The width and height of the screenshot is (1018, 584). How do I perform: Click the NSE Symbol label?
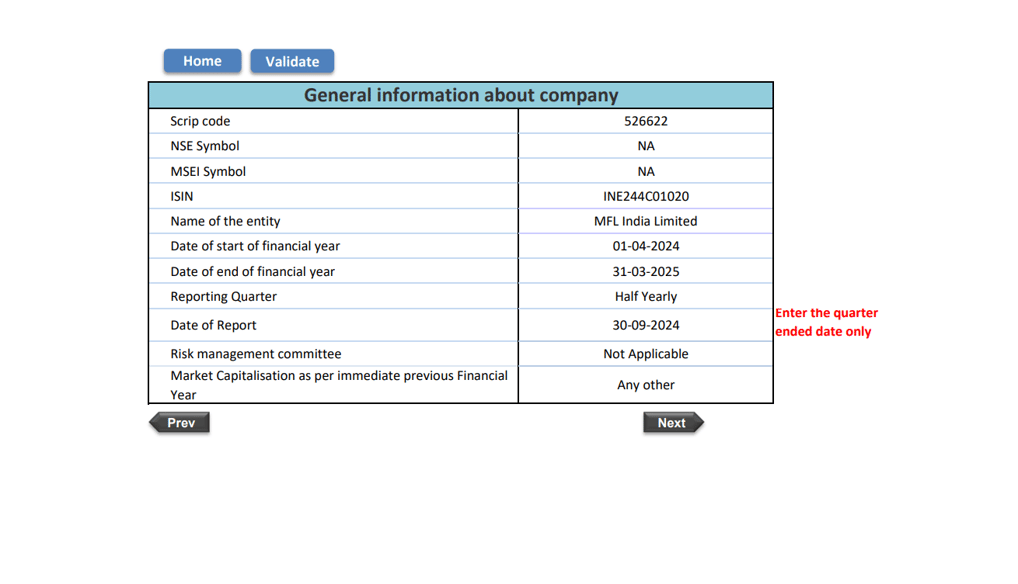click(x=205, y=146)
